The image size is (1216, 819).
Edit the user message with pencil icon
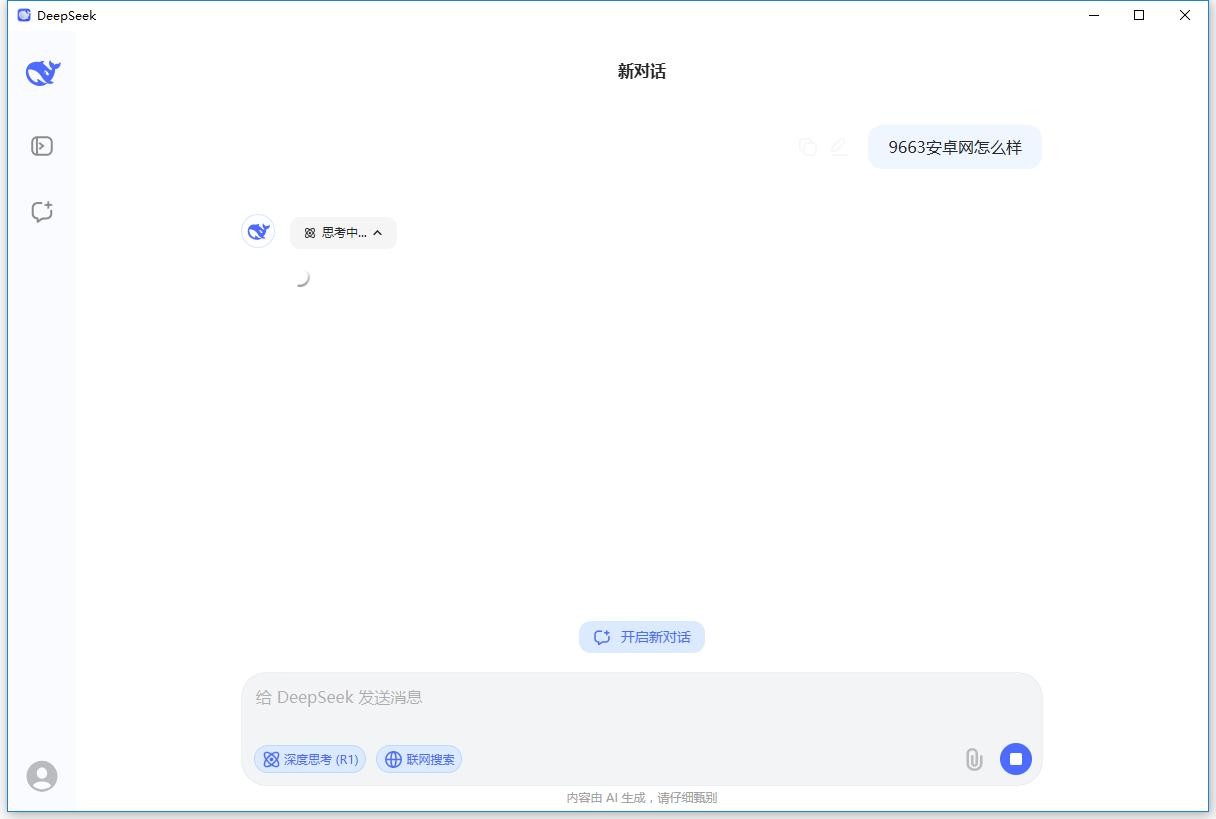pos(839,147)
